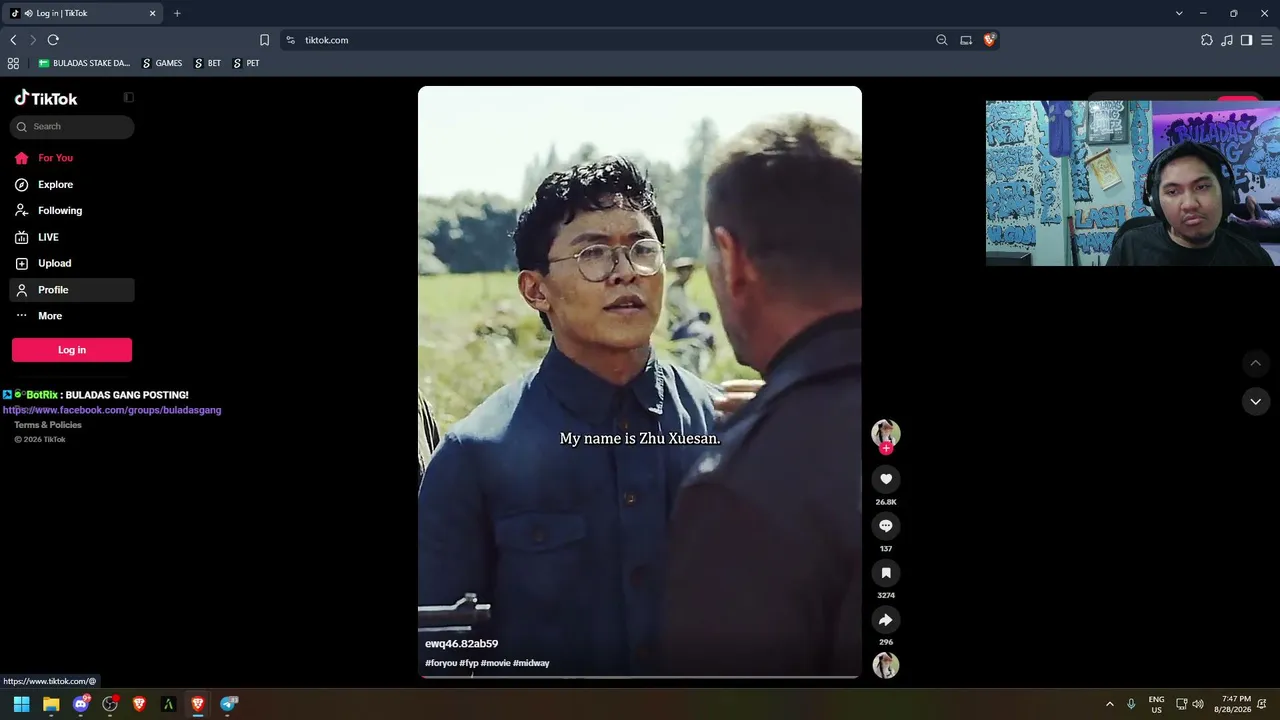Open the buladasgang Facebook group link
Viewport: 1280px width, 720px height.
pos(112,410)
